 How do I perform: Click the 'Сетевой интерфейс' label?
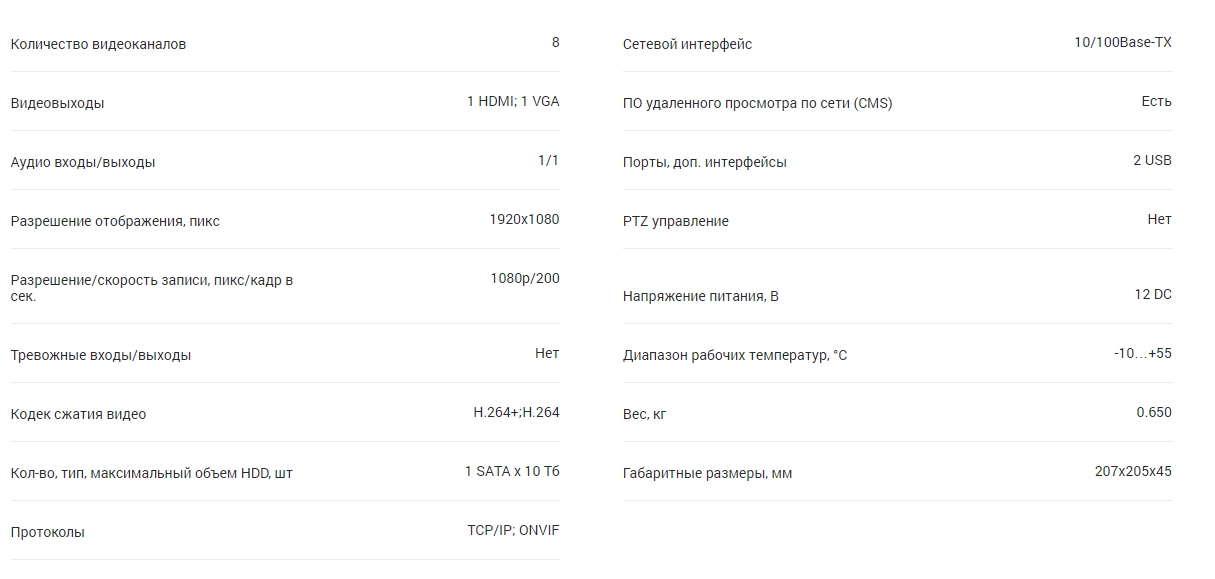click(x=687, y=44)
